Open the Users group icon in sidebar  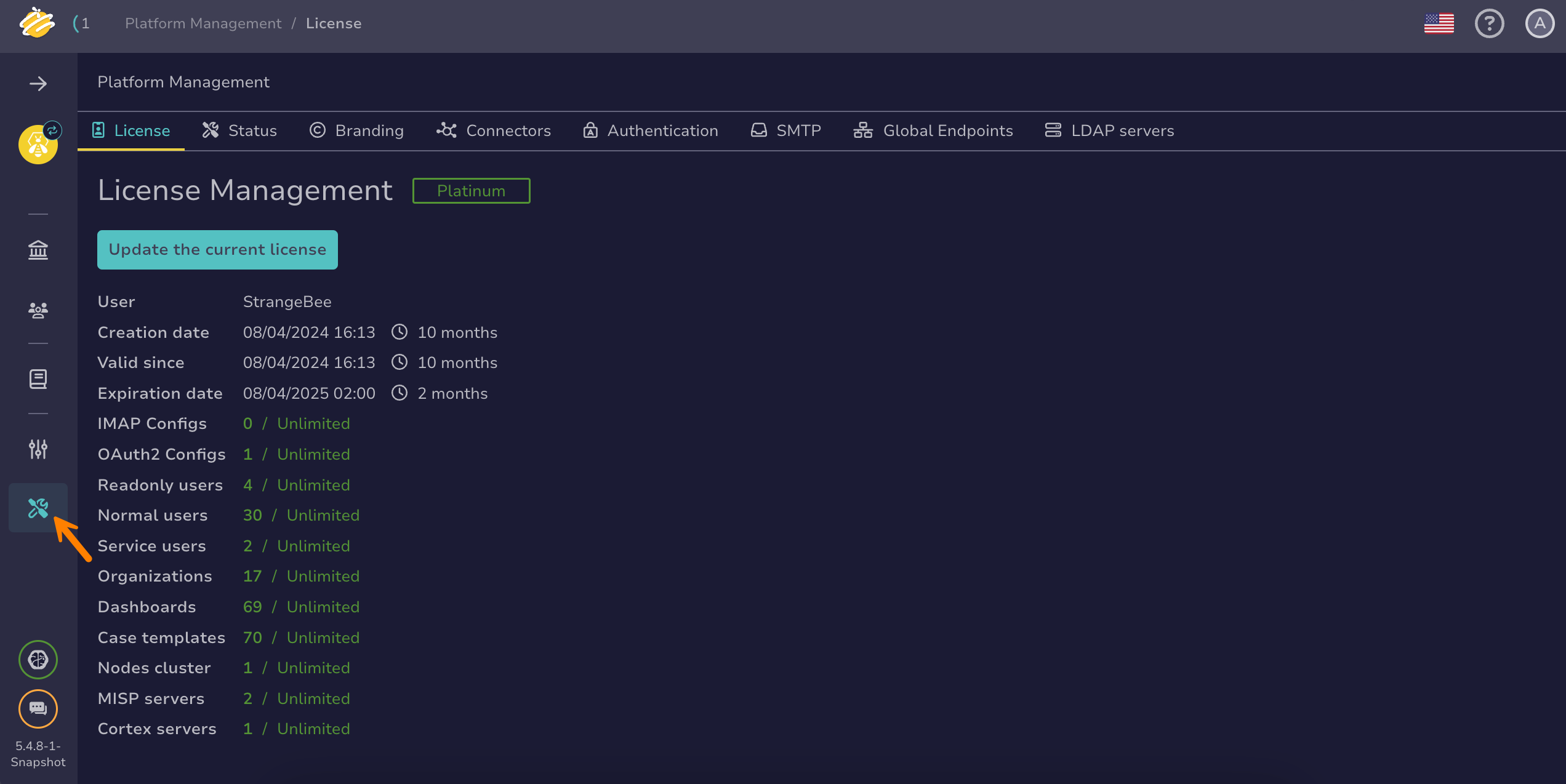38,310
